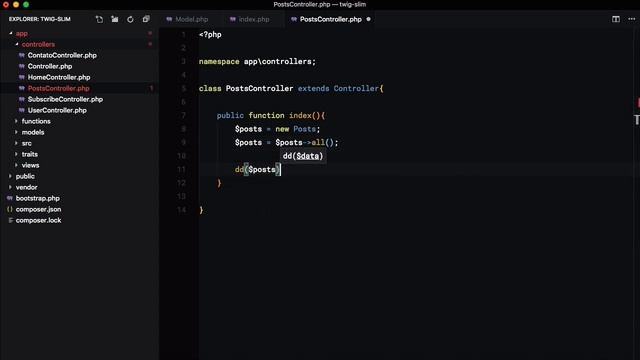
Task: Refresh the Explorer file tree
Action: (130, 19)
